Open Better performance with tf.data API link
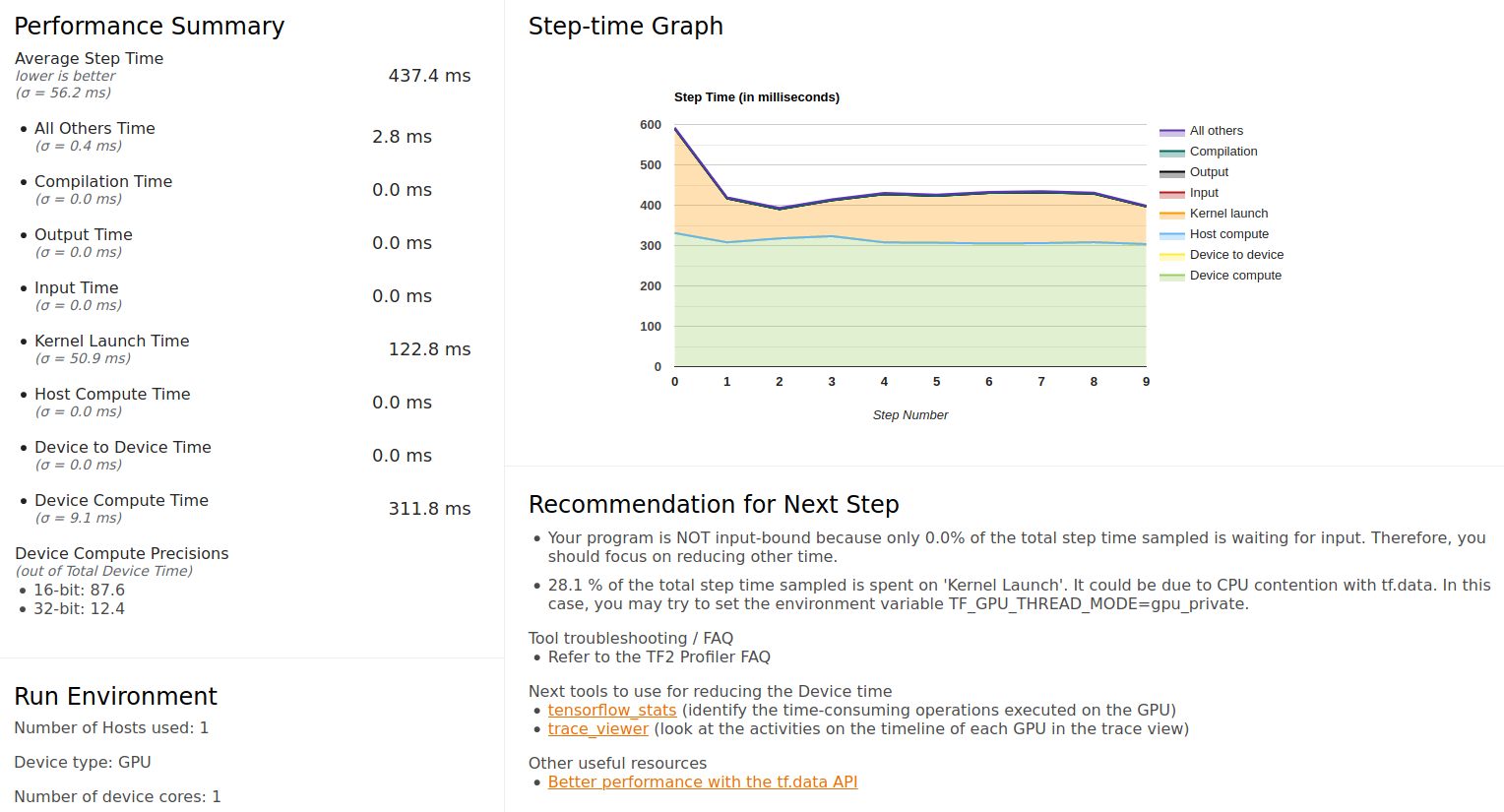The width and height of the screenshot is (1504, 812). [x=702, y=781]
